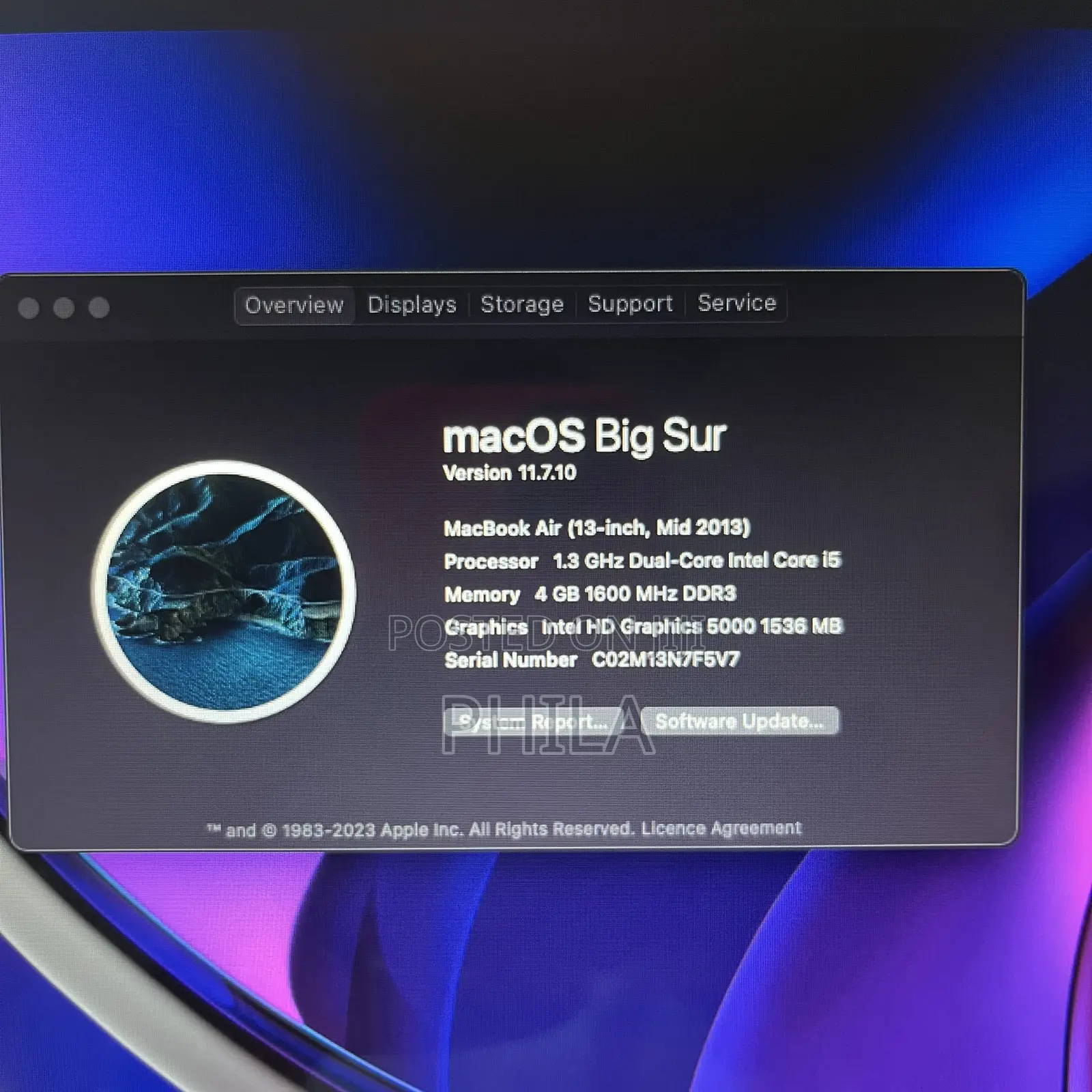Click the Serial Number label

click(x=511, y=660)
